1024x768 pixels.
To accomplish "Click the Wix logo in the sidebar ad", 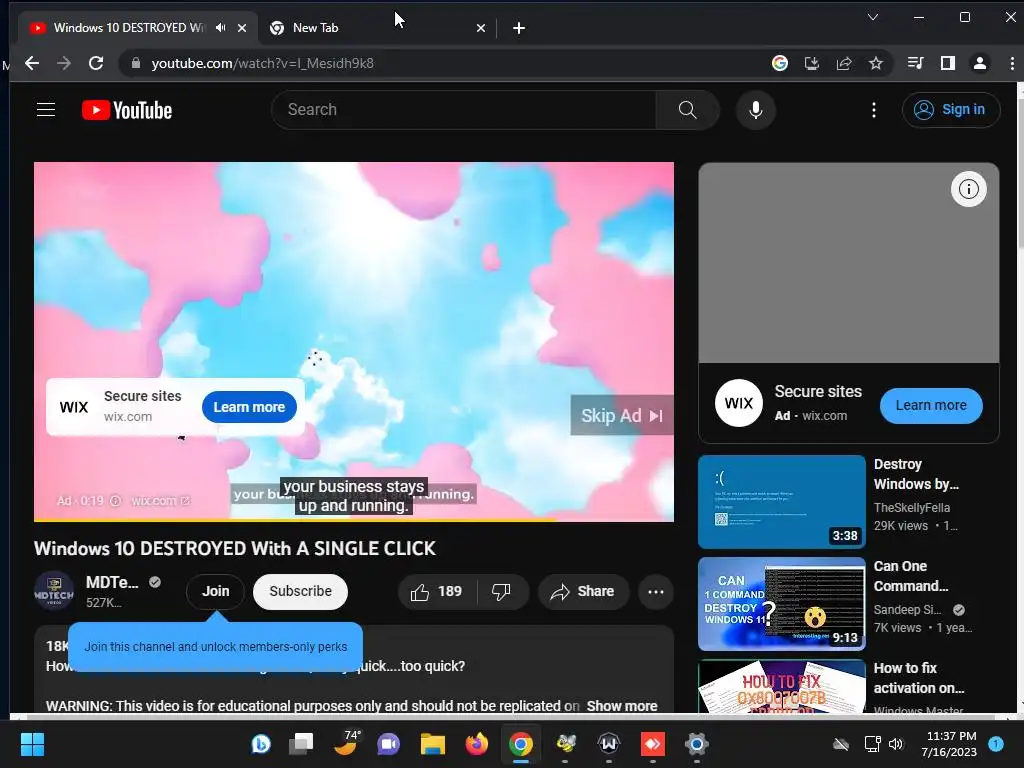I will click(x=739, y=403).
